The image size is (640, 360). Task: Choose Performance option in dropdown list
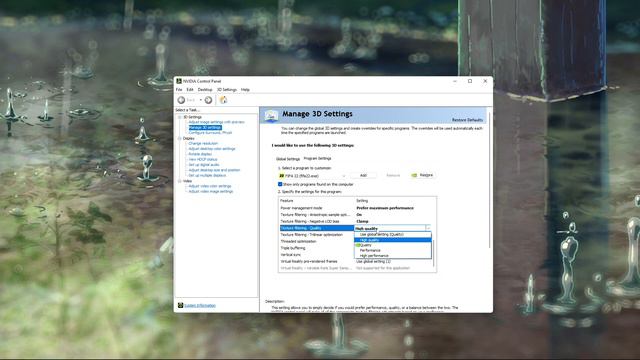click(x=392, y=250)
